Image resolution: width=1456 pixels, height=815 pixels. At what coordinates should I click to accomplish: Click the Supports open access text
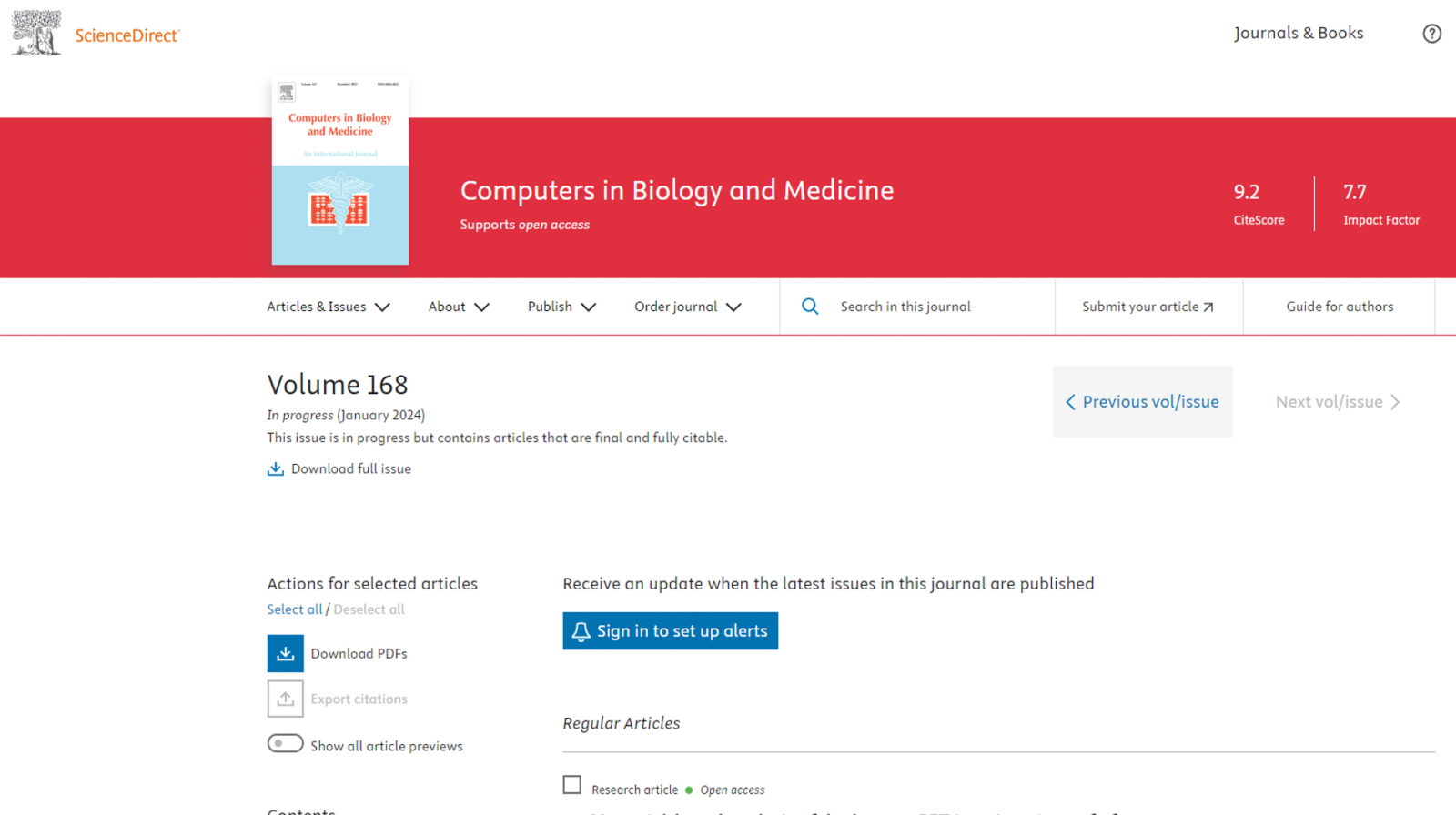point(524,225)
